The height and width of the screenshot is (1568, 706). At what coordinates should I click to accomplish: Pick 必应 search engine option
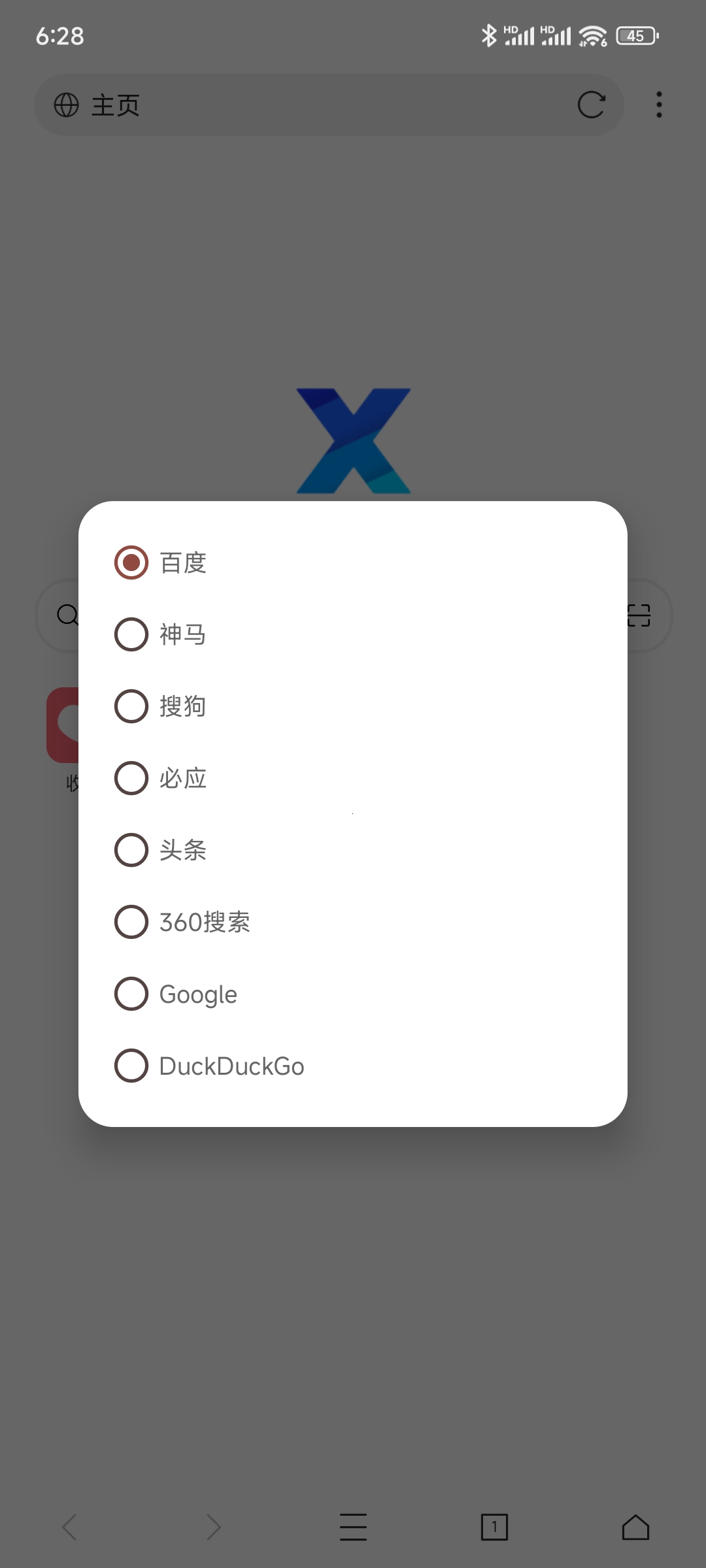click(x=131, y=778)
